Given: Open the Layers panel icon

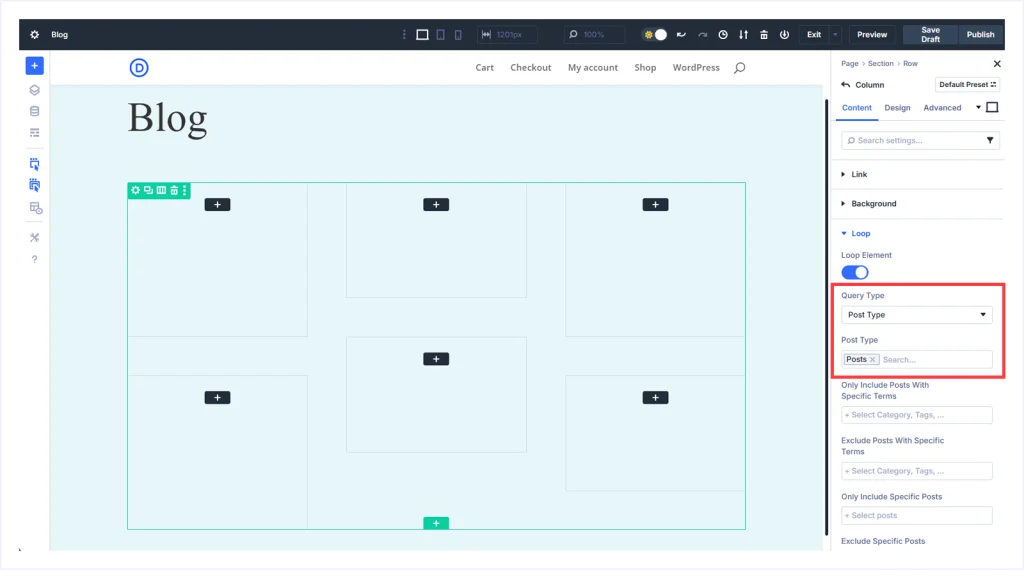Looking at the screenshot, I should point(35,90).
